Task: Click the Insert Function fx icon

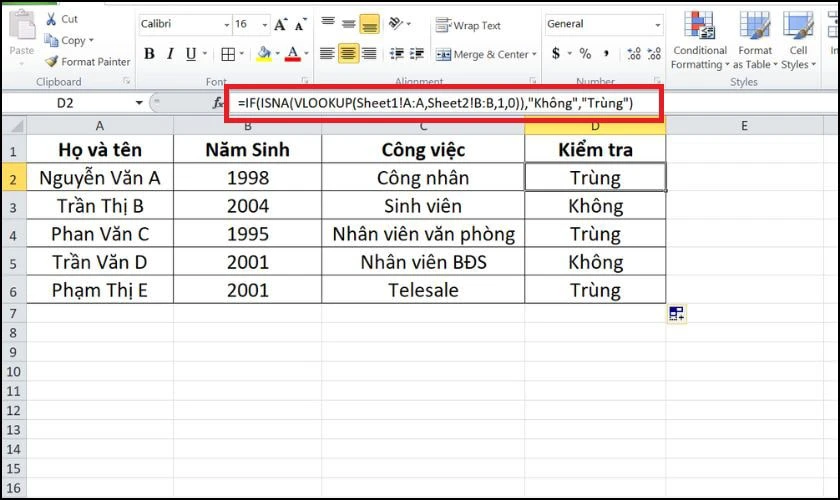Action: point(218,102)
